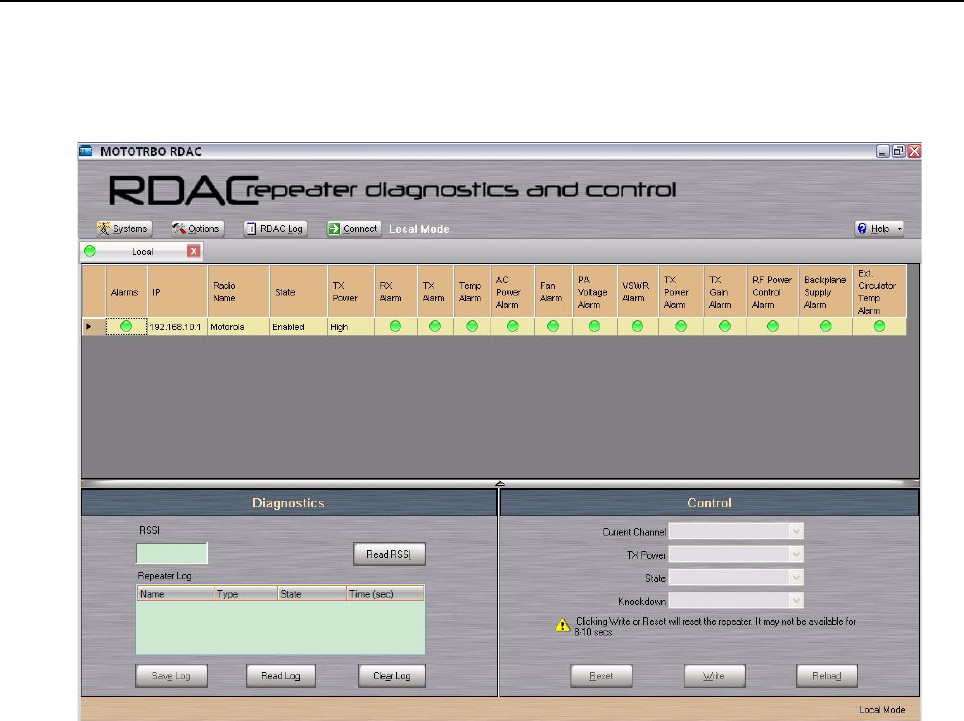Open the RDAC Log button
The height and width of the screenshot is (721, 964).
(275, 229)
